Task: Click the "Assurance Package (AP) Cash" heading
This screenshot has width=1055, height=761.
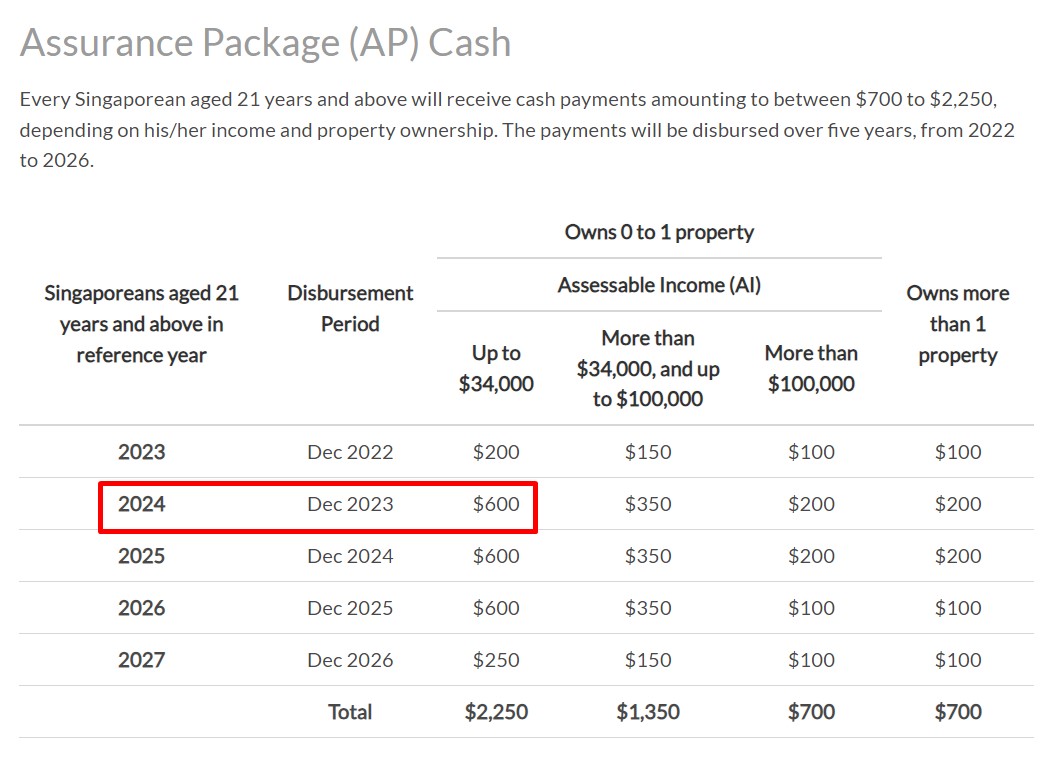Action: [265, 43]
